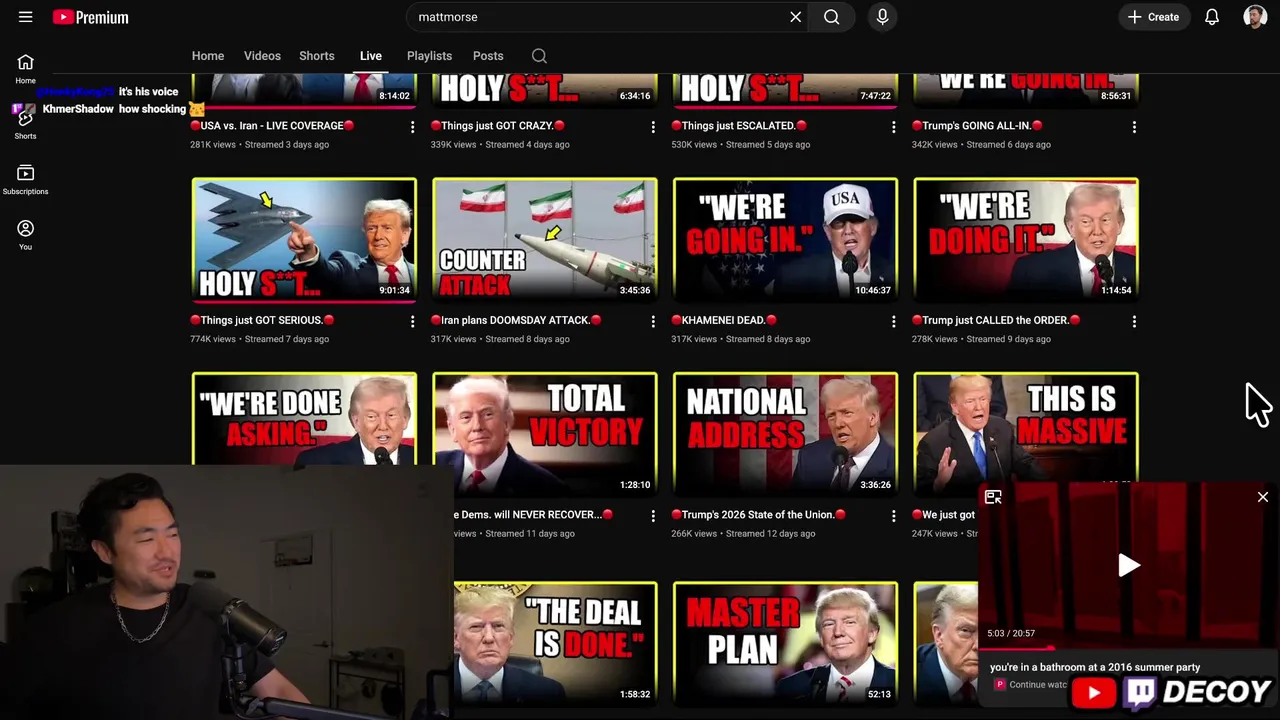Click title Trump's 2026 State of the Union
Viewport: 1280px width, 720px height.
[x=759, y=515]
